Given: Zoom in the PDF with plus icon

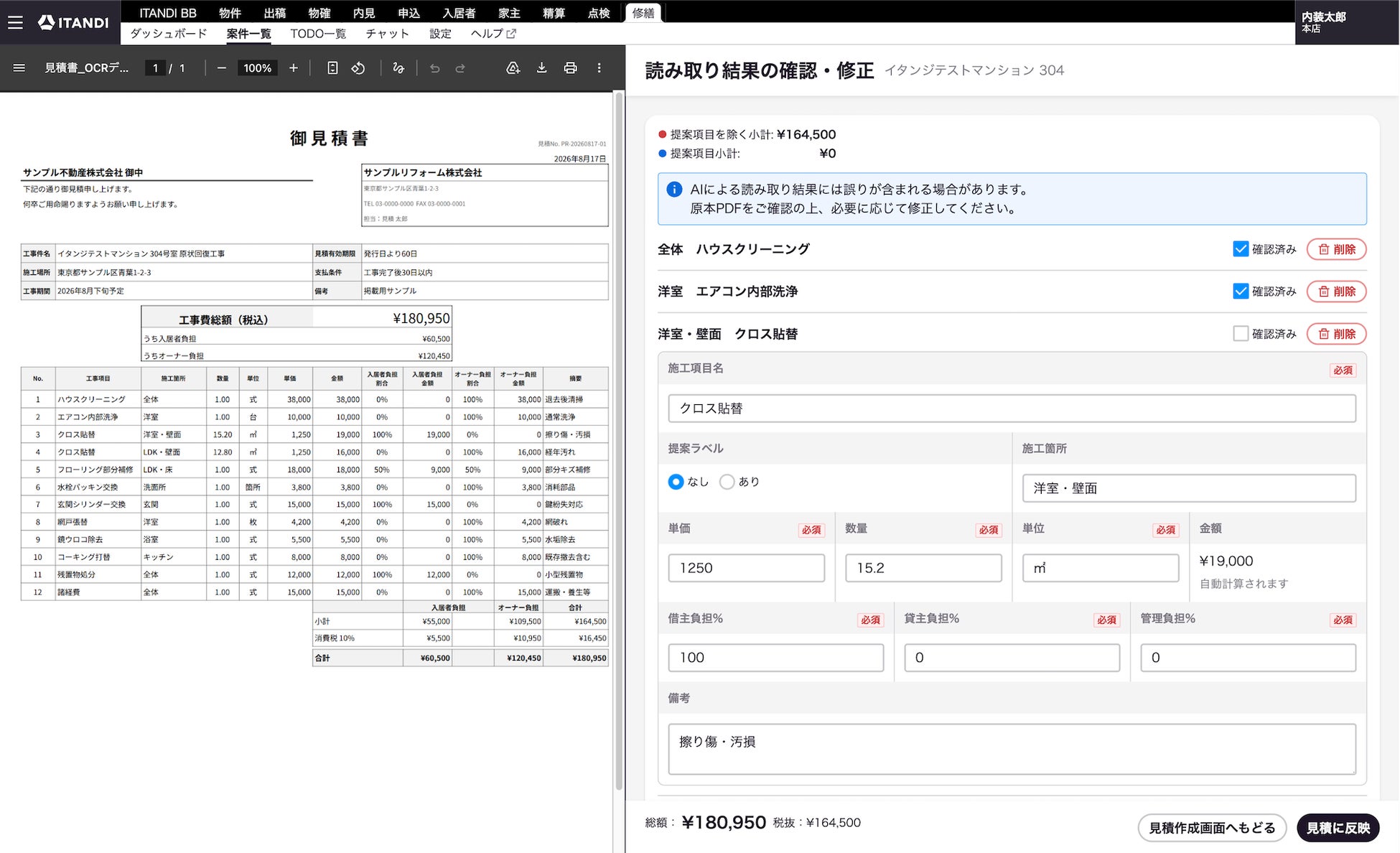Looking at the screenshot, I should pyautogui.click(x=293, y=68).
